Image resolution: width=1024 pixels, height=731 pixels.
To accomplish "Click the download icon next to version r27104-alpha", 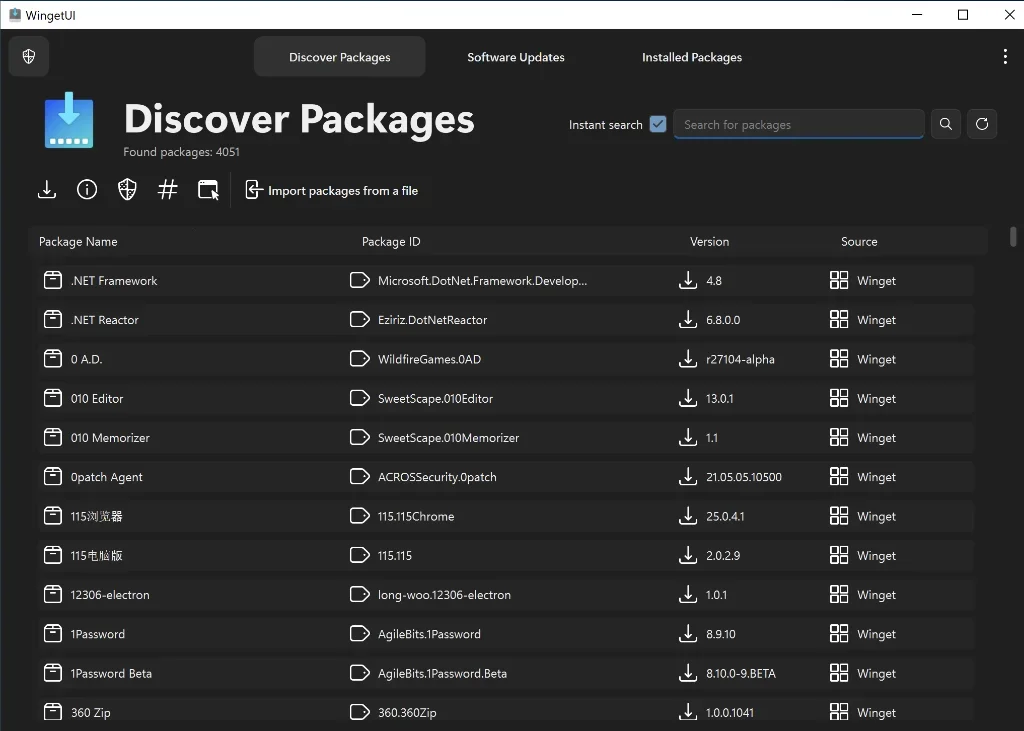I will (x=688, y=359).
